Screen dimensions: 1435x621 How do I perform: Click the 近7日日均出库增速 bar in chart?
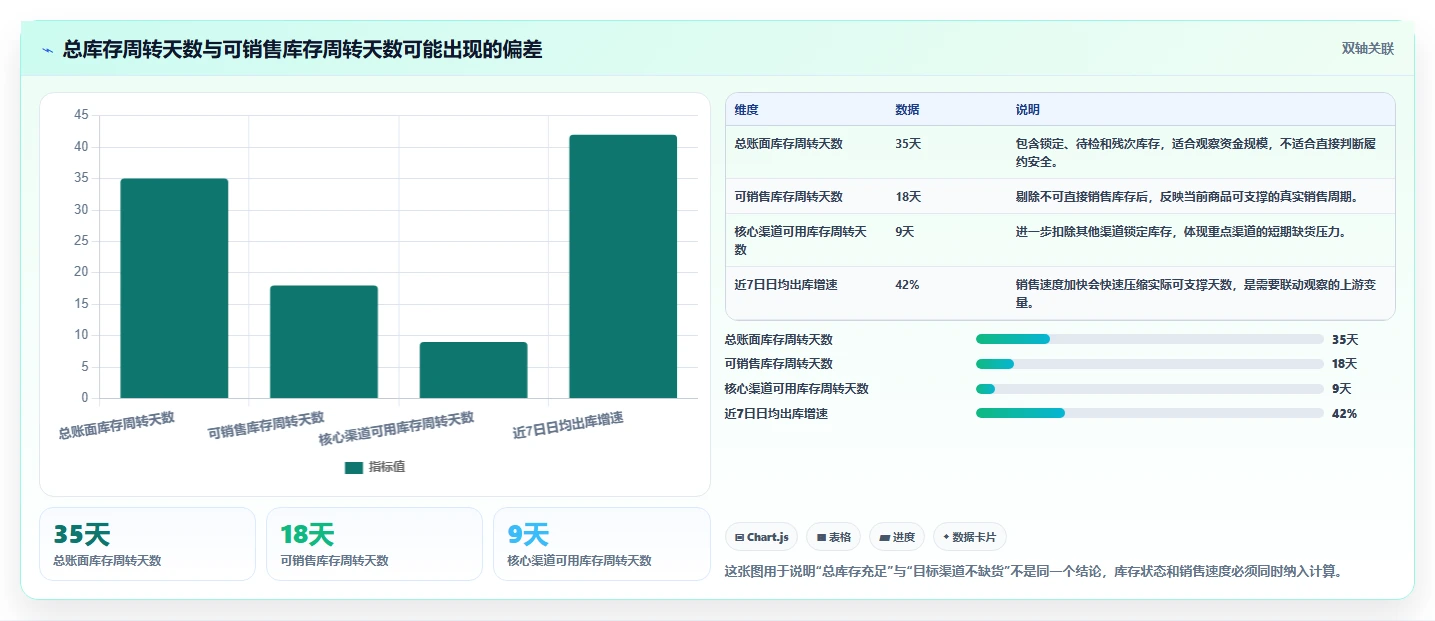(x=623, y=266)
